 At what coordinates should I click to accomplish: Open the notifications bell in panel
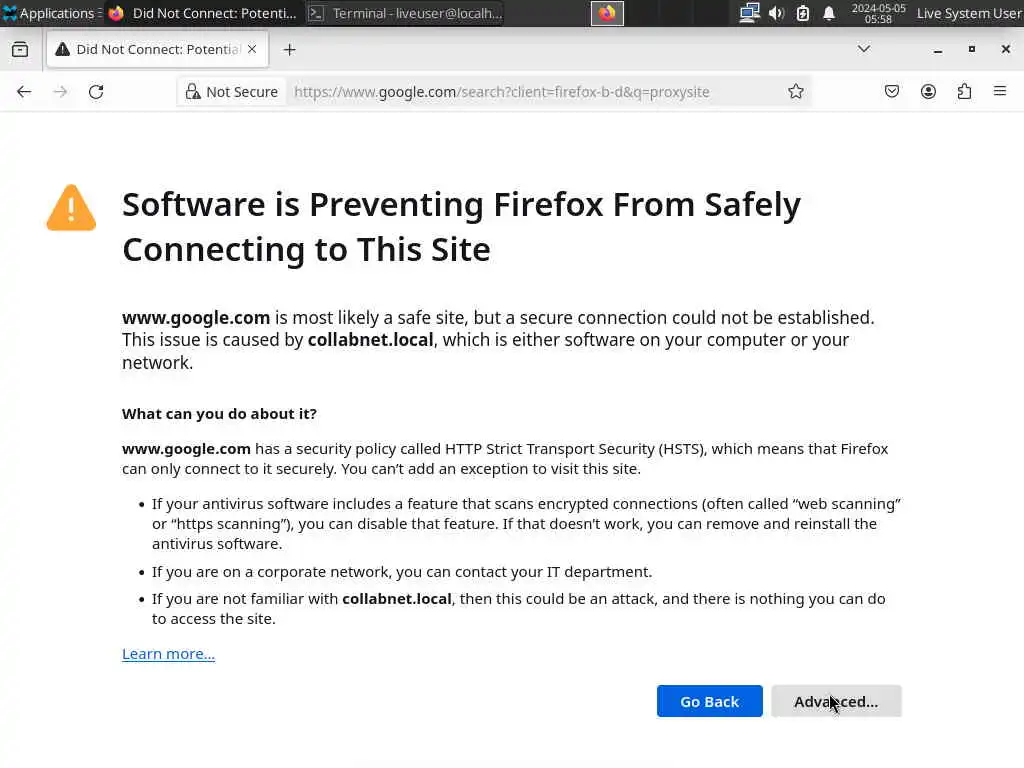click(829, 13)
